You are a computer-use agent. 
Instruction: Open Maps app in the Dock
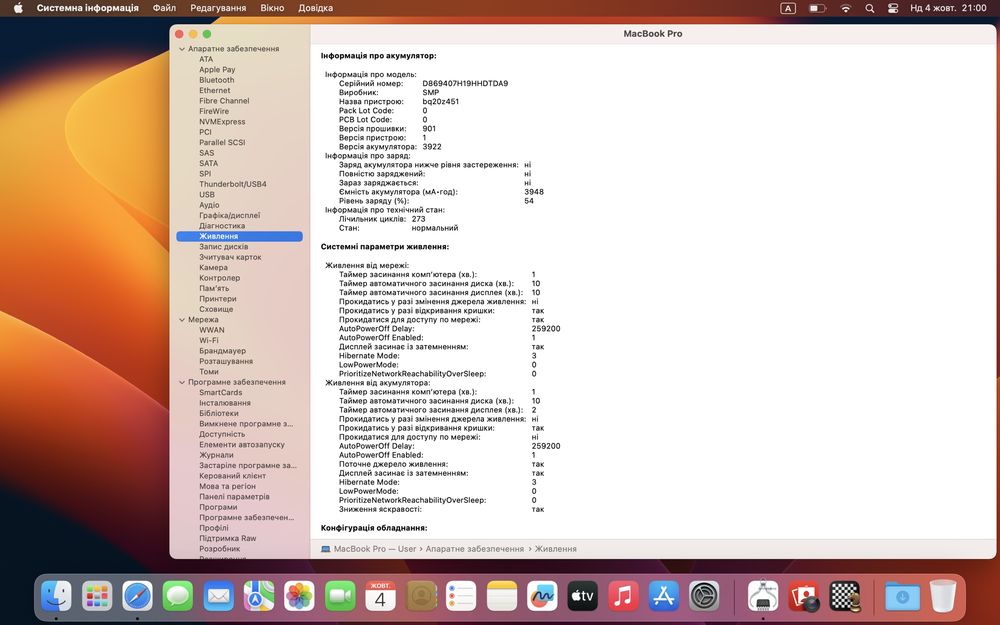259,596
